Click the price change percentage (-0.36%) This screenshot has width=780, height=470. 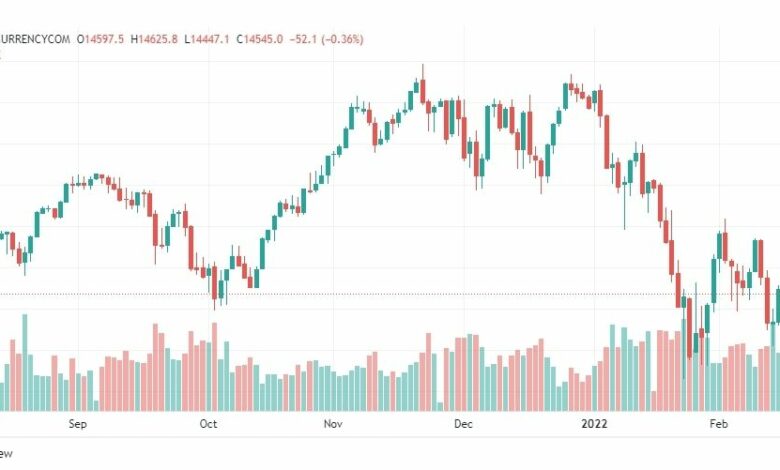tap(342, 39)
